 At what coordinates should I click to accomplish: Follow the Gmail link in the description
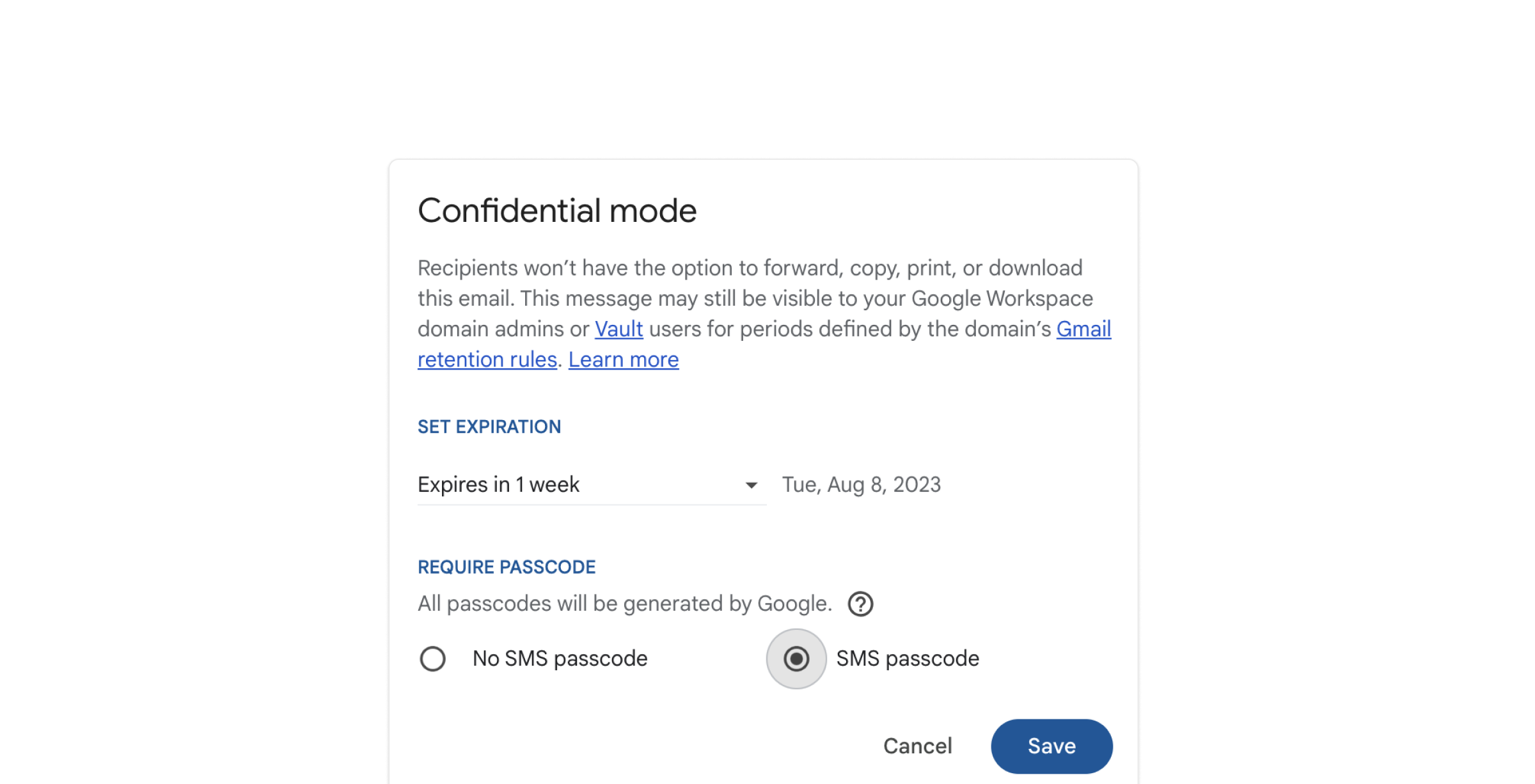tap(1083, 329)
